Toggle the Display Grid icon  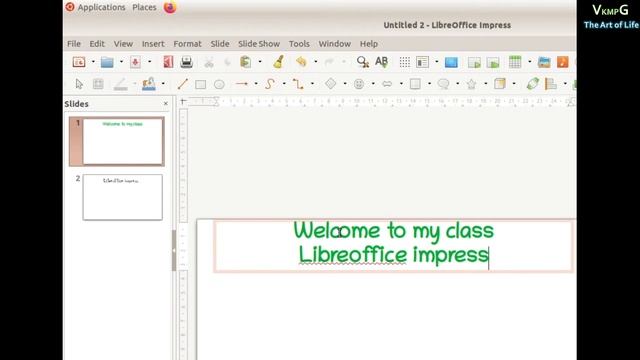[404, 62]
